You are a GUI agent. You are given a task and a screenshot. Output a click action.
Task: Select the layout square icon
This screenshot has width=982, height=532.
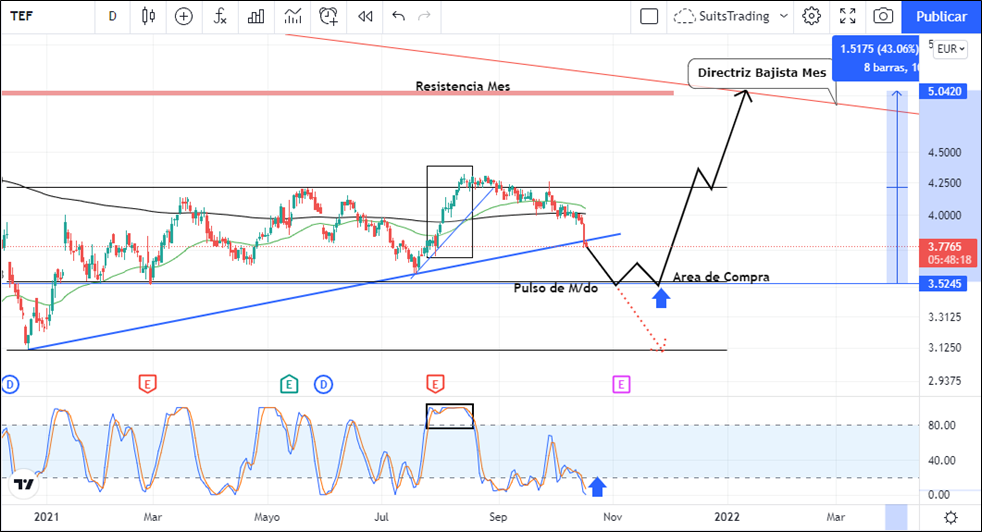pos(649,16)
